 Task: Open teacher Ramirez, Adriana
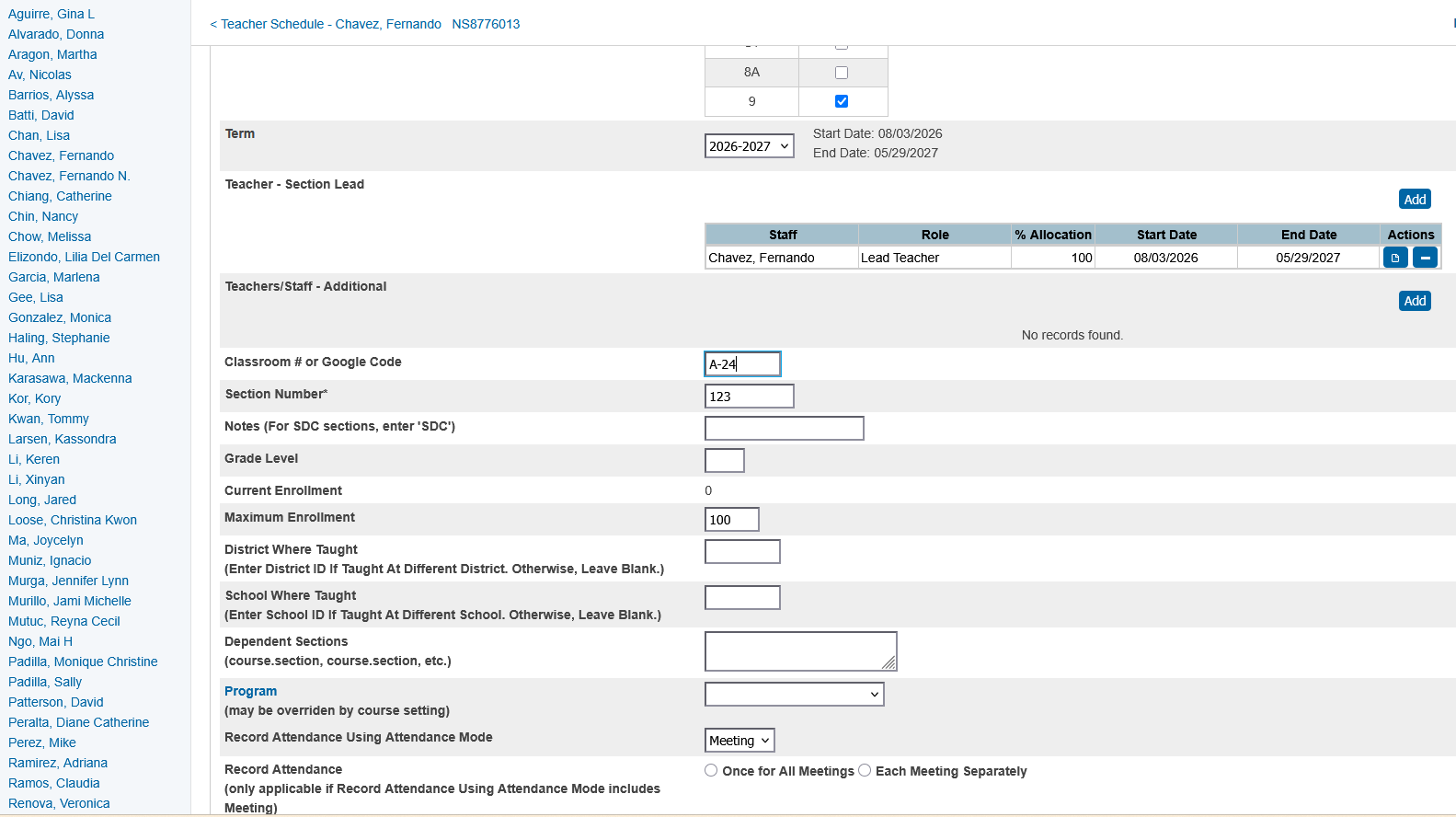point(58,763)
